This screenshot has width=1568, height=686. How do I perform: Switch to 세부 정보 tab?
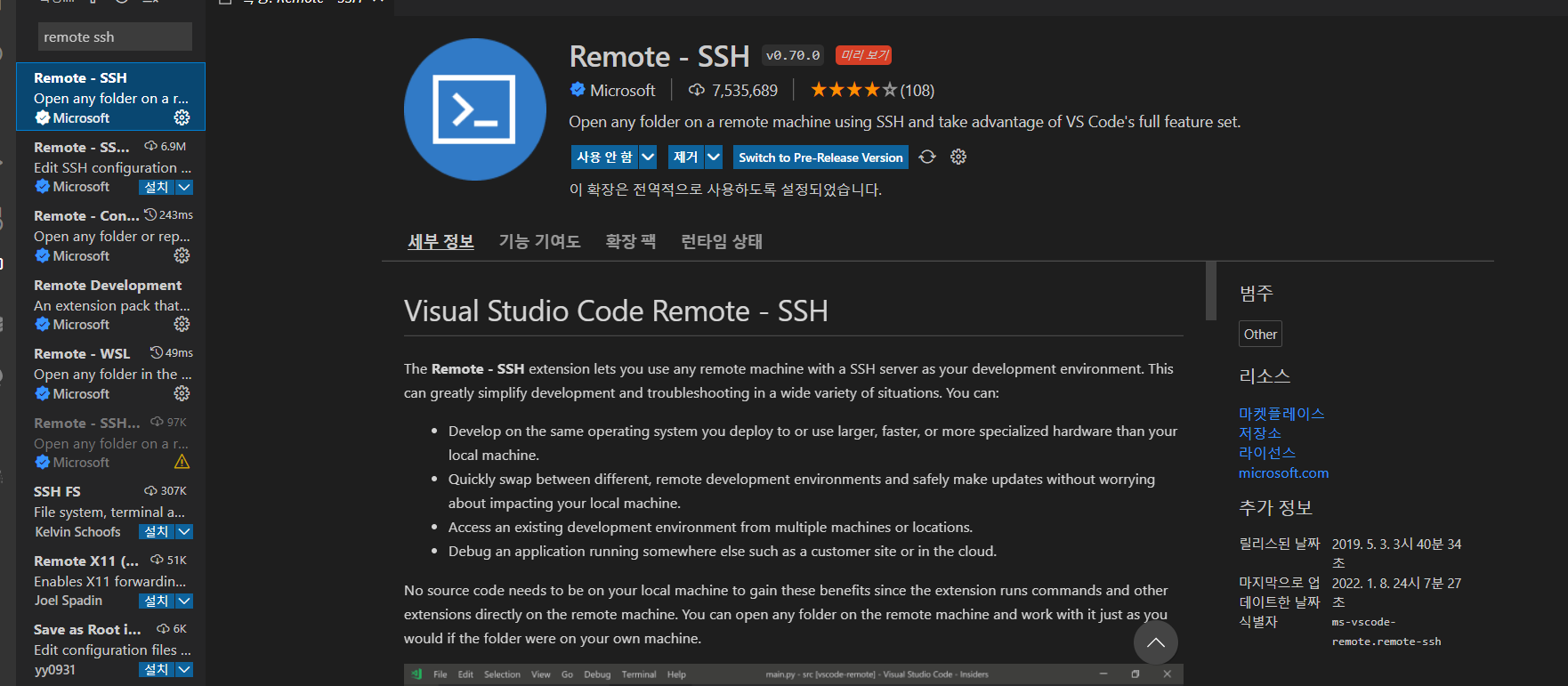(440, 241)
